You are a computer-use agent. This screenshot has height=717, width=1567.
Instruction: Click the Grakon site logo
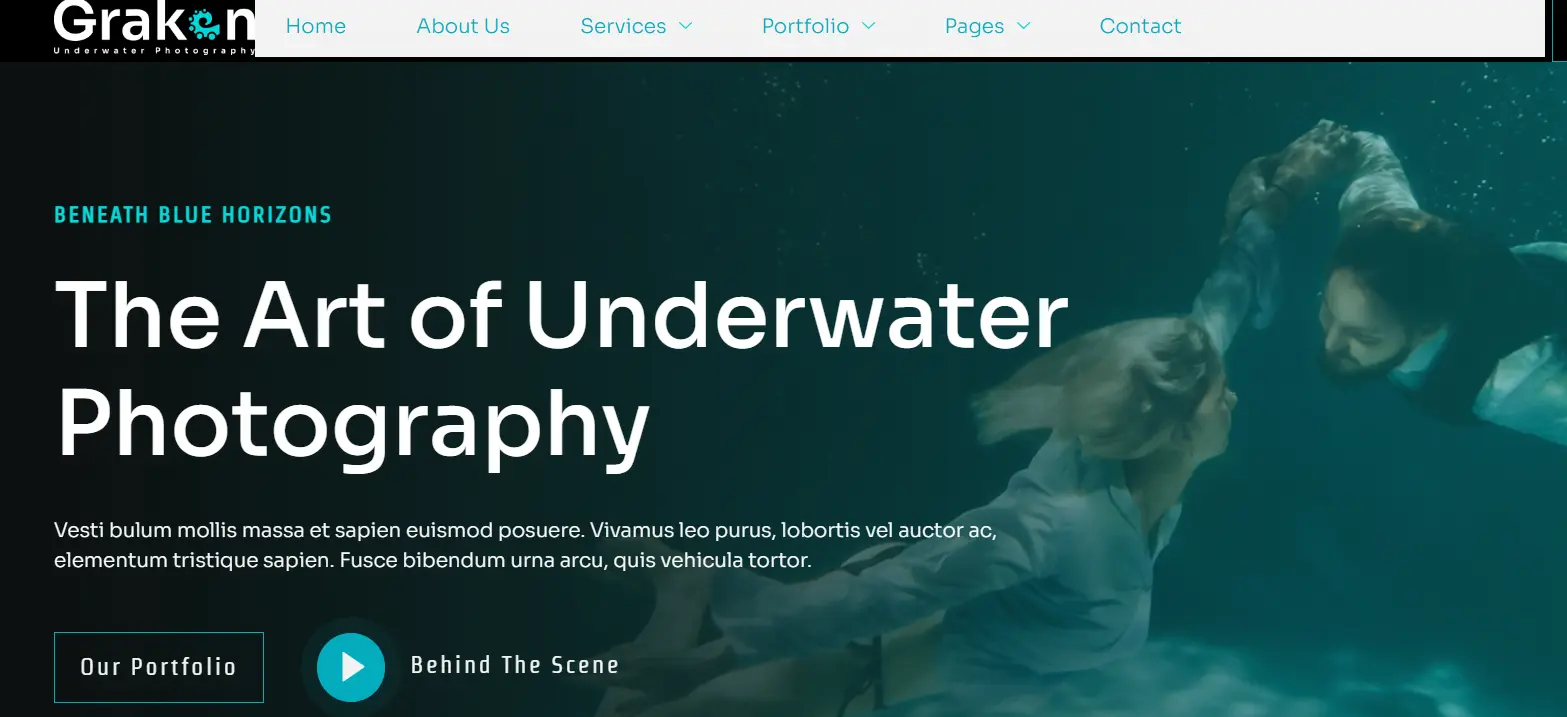(155, 27)
